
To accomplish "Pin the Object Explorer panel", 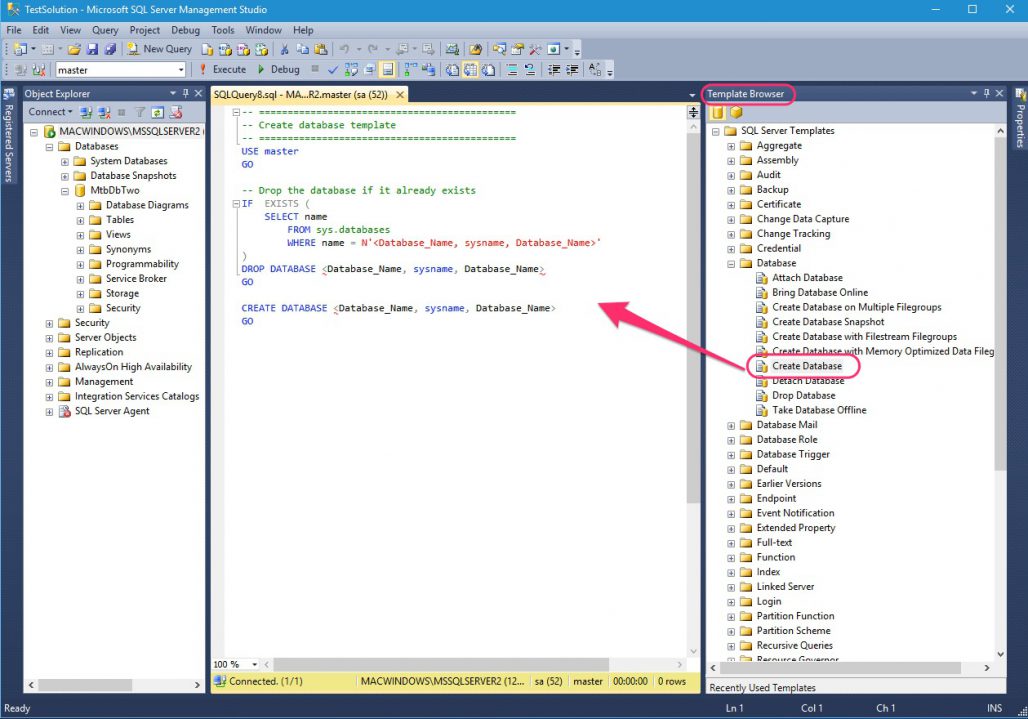I will [x=186, y=94].
